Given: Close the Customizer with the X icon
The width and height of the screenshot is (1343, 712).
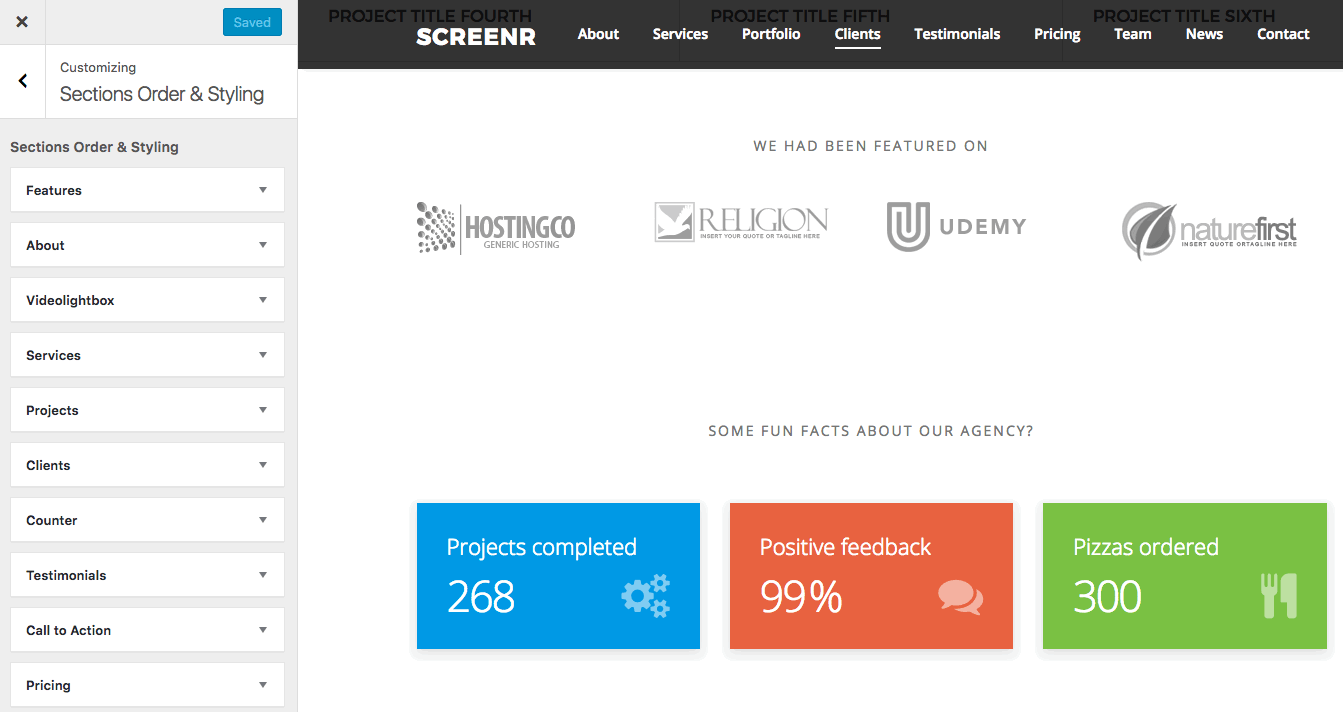Looking at the screenshot, I should pos(22,22).
